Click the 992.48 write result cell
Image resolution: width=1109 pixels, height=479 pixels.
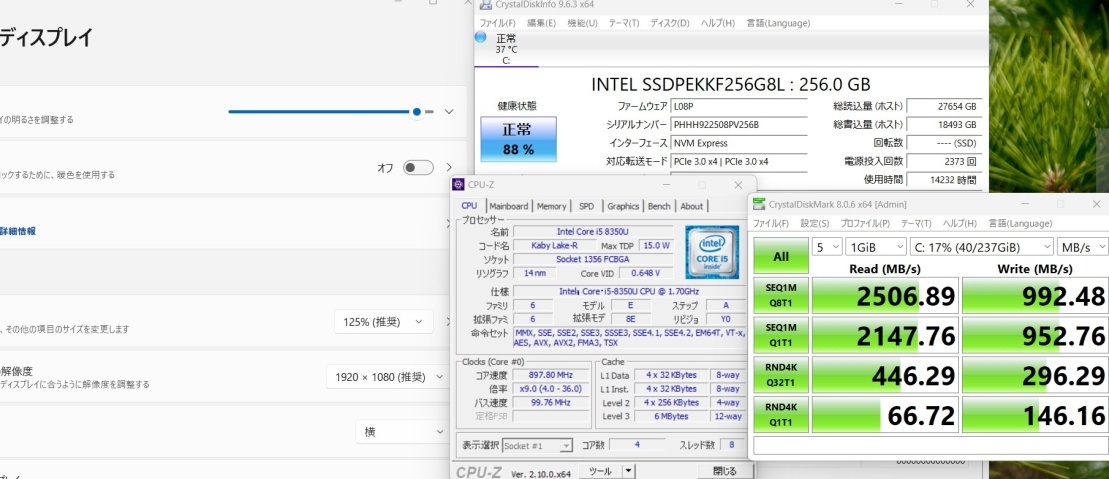(1035, 296)
